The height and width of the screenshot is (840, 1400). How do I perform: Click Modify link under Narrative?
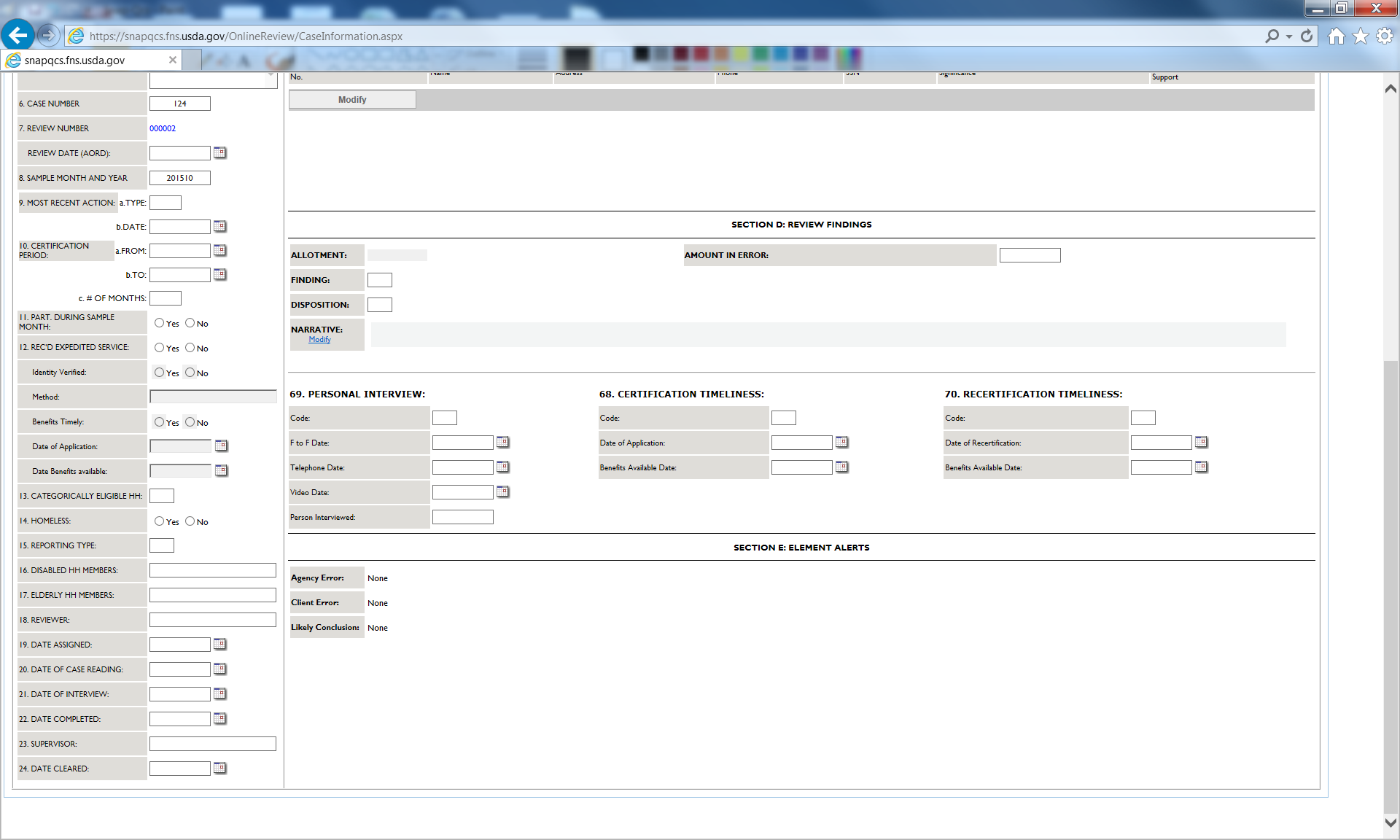[319, 340]
